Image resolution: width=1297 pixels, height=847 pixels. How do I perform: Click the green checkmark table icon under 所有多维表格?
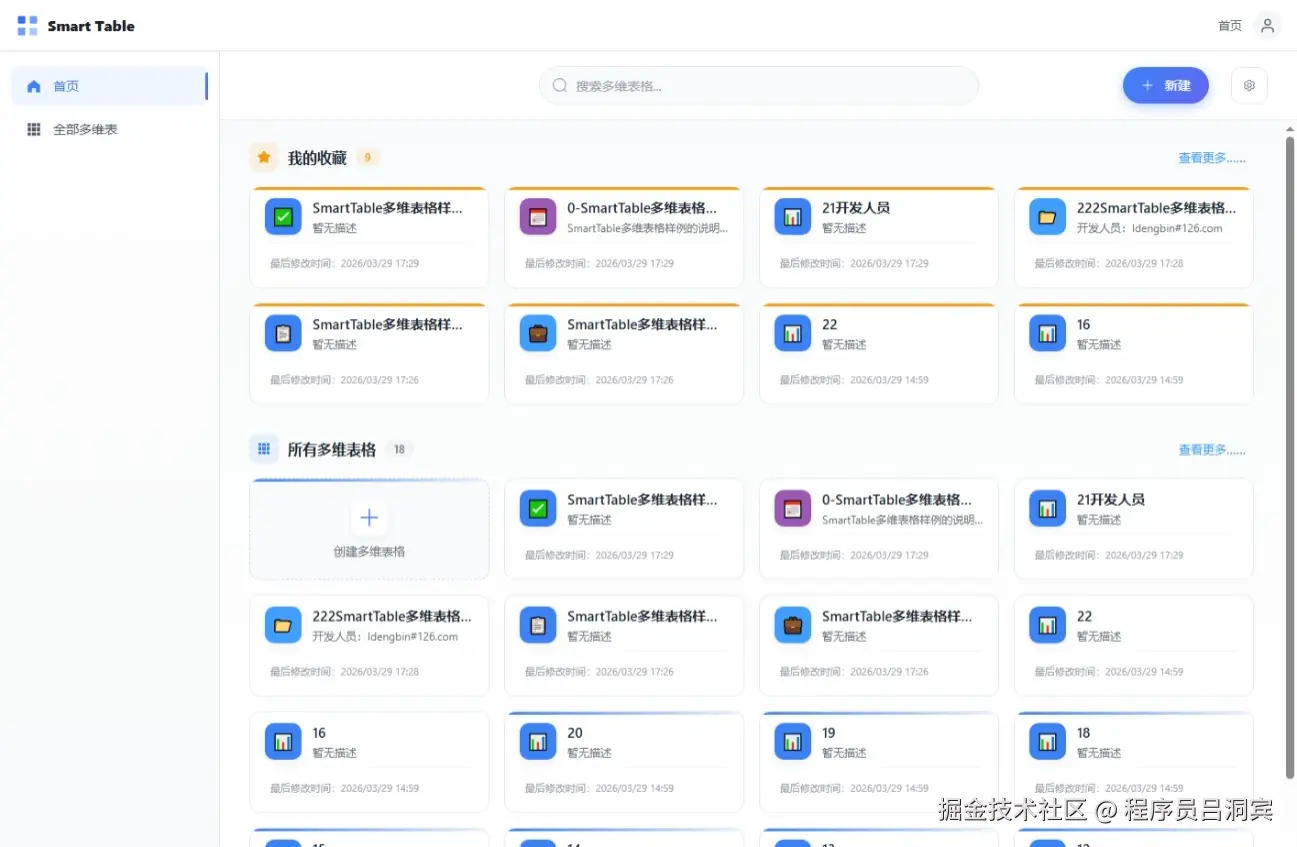pyautogui.click(x=538, y=509)
